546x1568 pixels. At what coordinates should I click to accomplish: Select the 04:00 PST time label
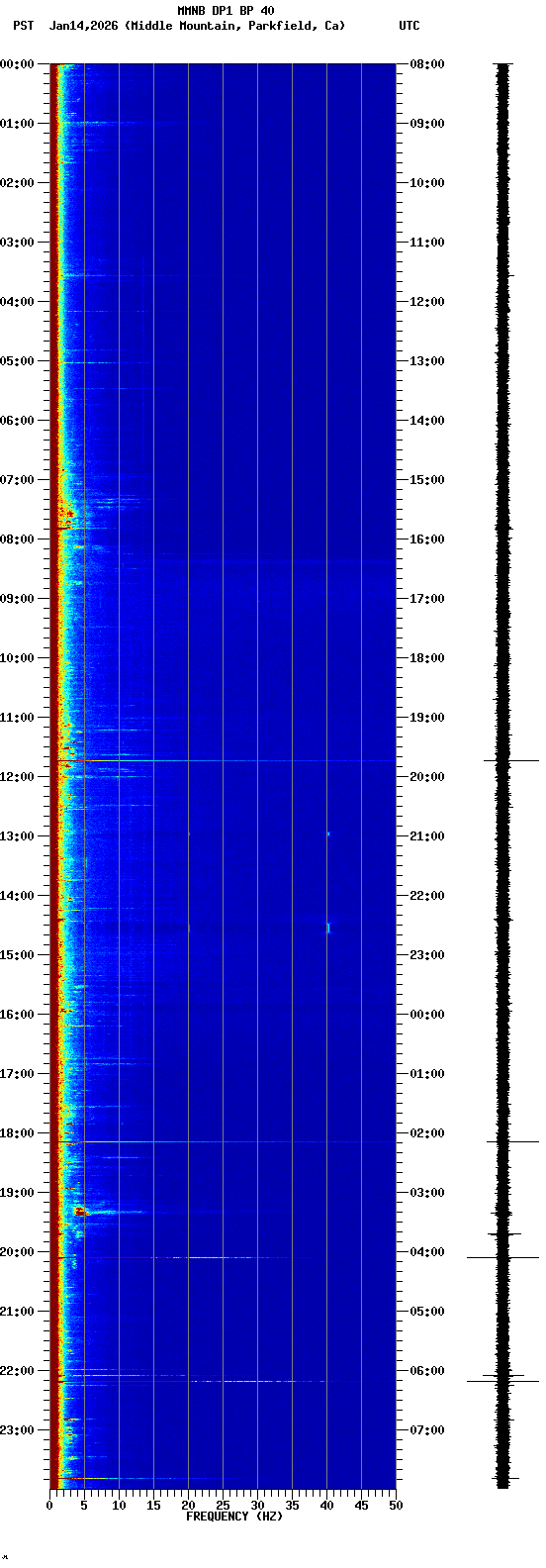[x=18, y=302]
